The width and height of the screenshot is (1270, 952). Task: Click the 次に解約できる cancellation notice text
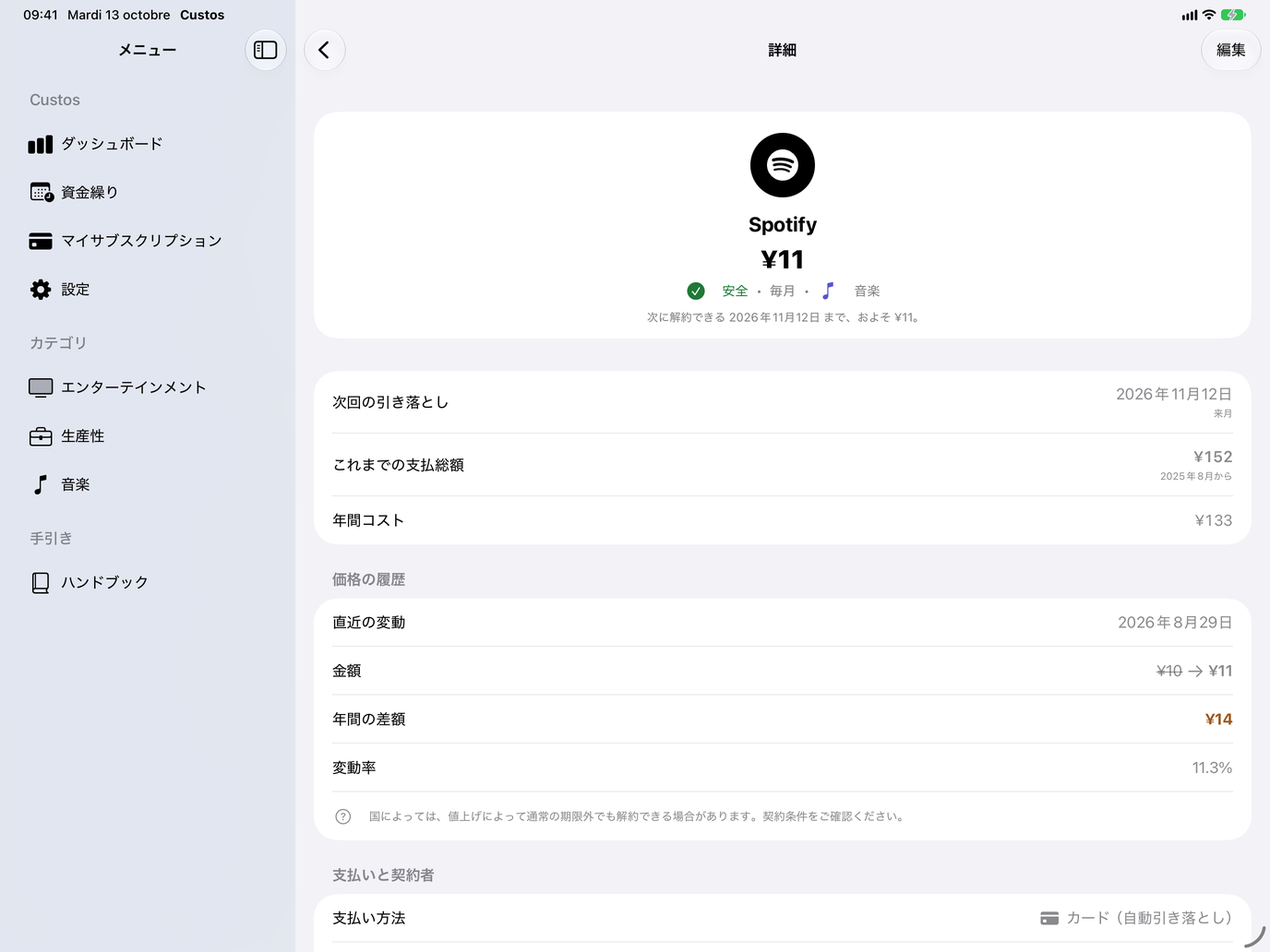point(783,317)
